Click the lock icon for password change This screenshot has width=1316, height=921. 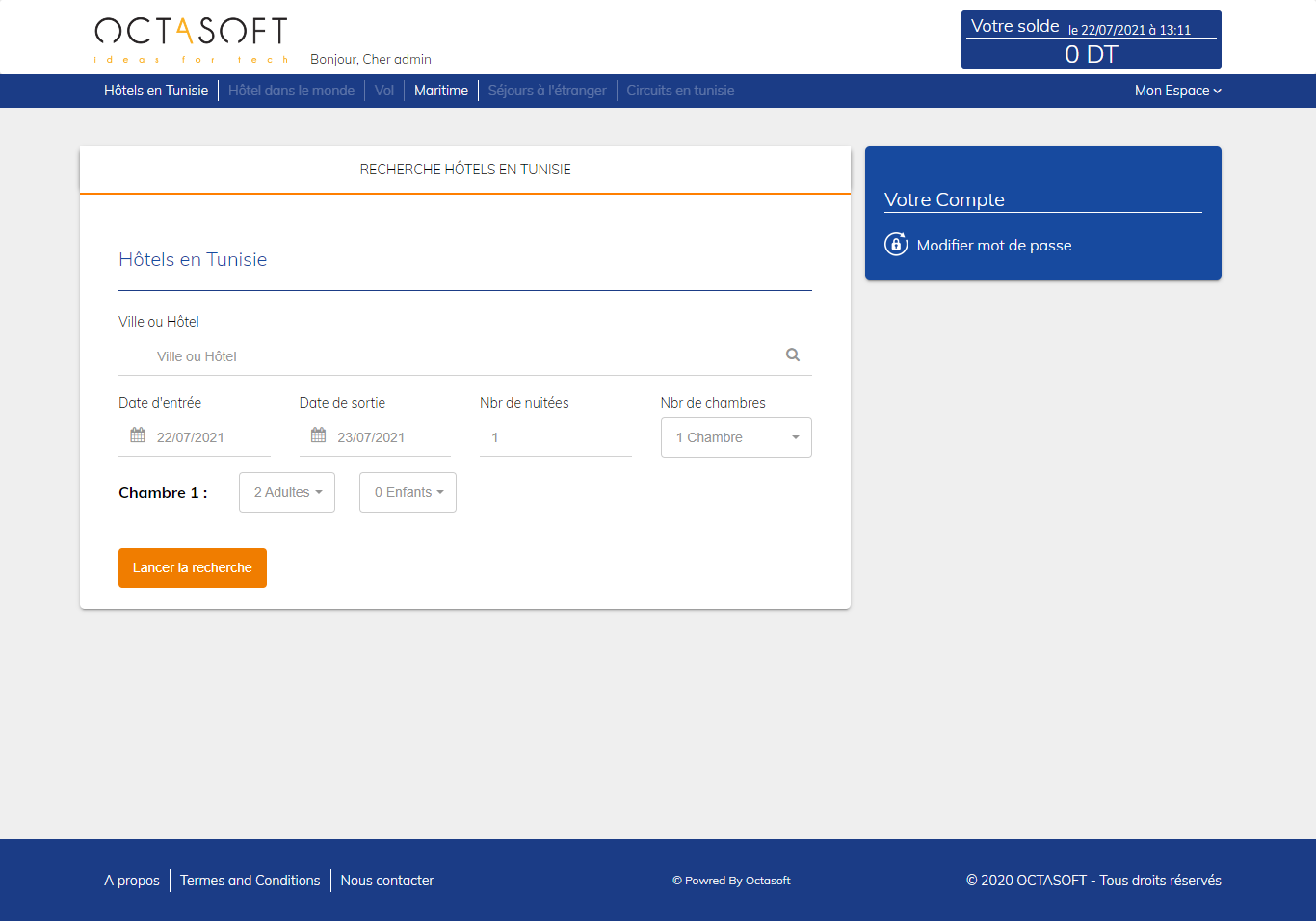[896, 245]
